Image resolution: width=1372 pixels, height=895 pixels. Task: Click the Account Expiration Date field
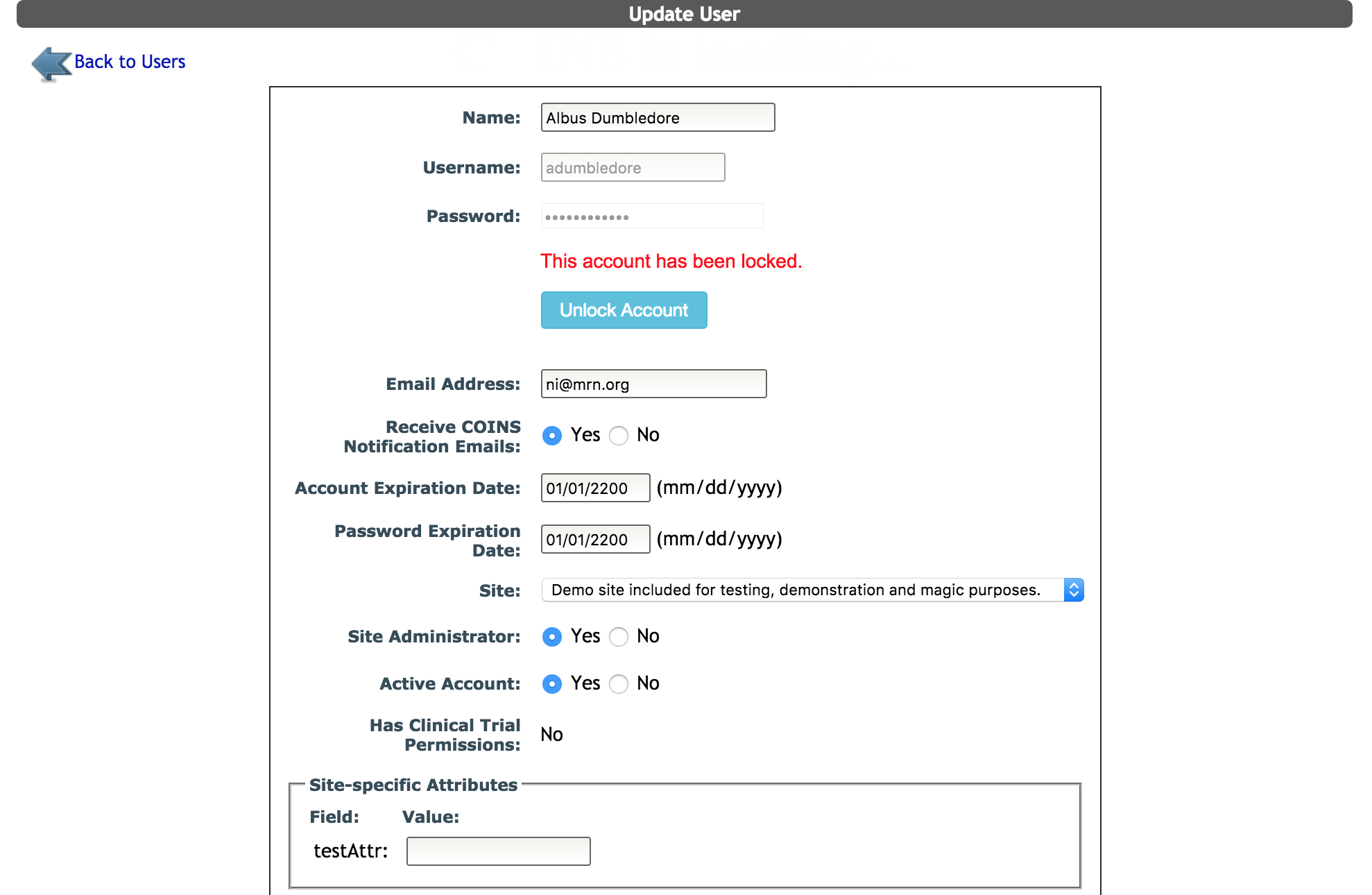(x=595, y=488)
